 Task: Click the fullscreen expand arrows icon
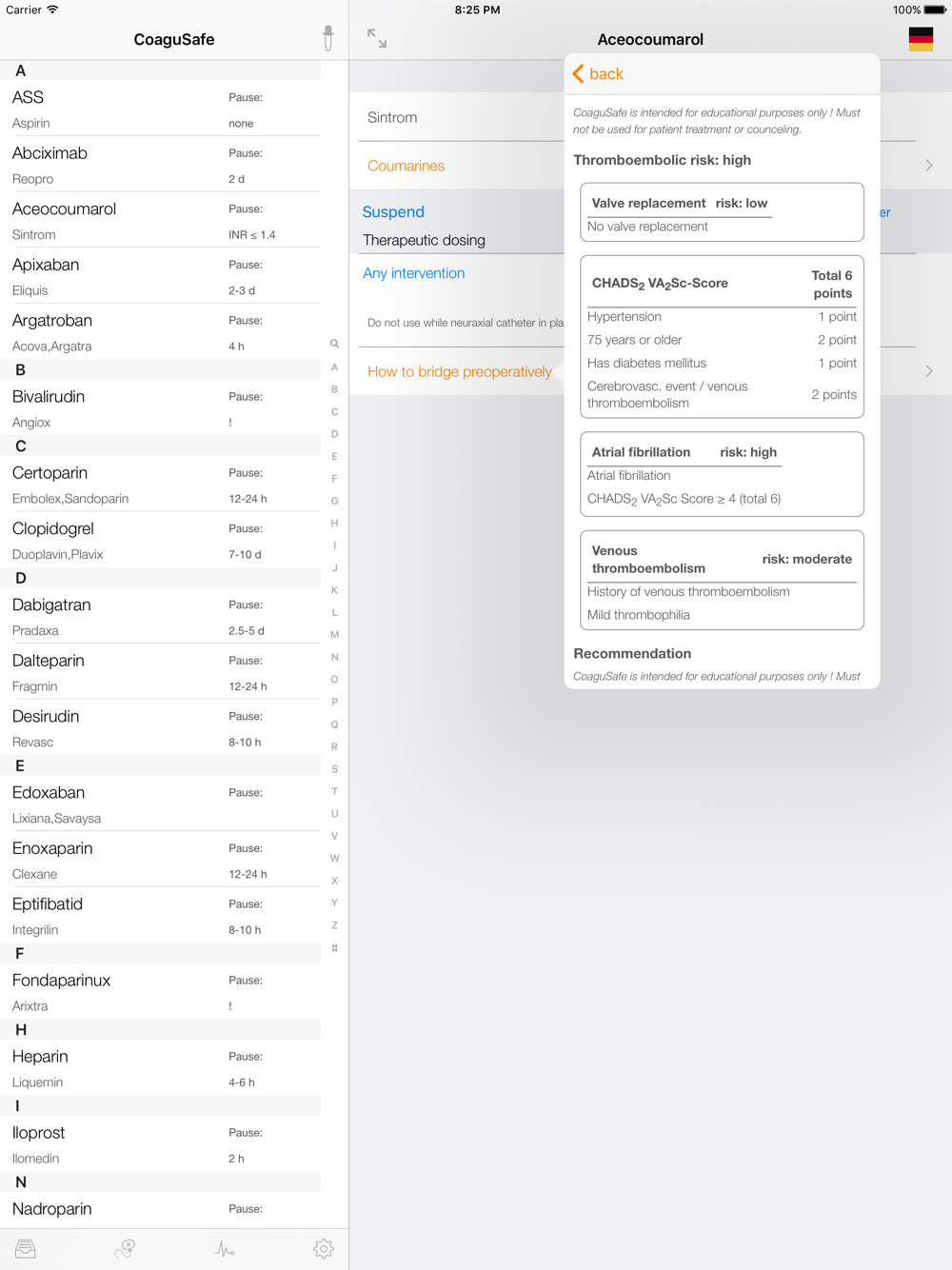pos(377,38)
